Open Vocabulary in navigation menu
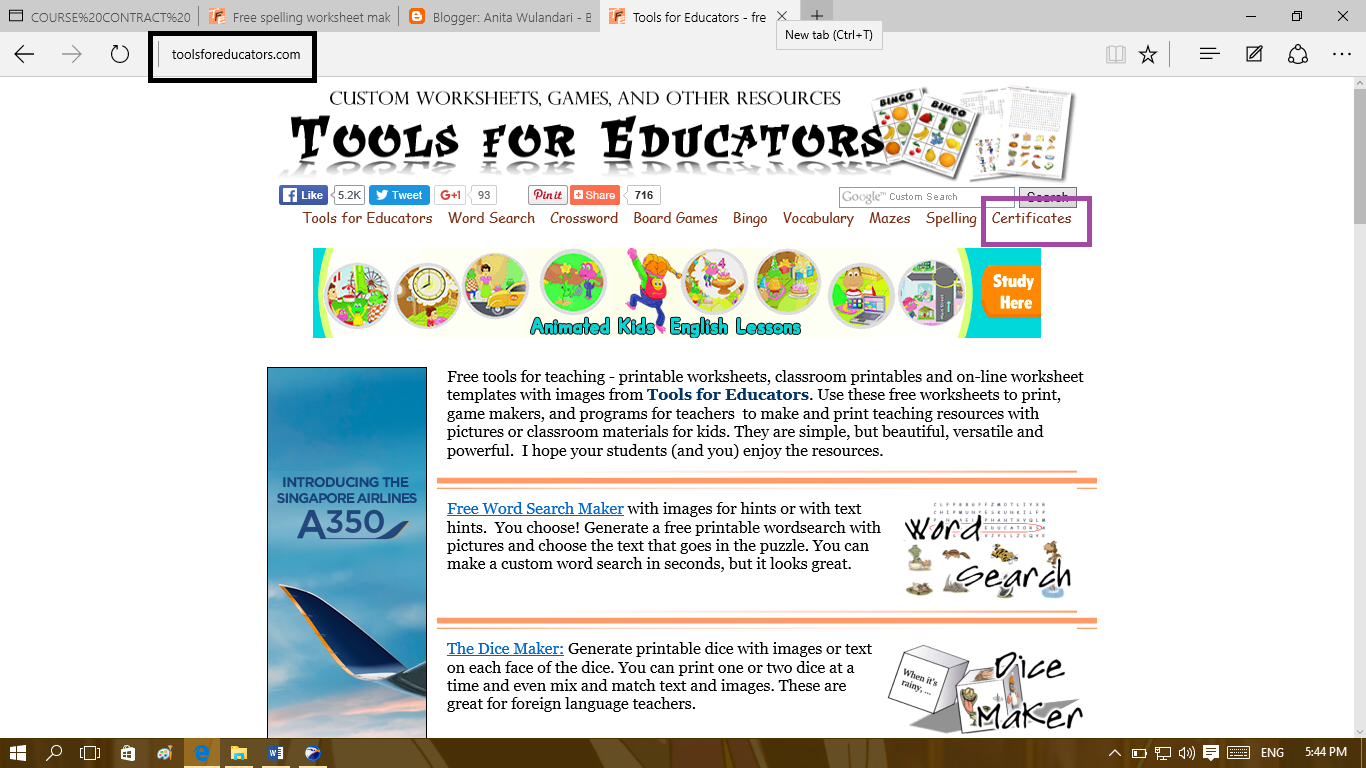1366x768 pixels. [818, 218]
